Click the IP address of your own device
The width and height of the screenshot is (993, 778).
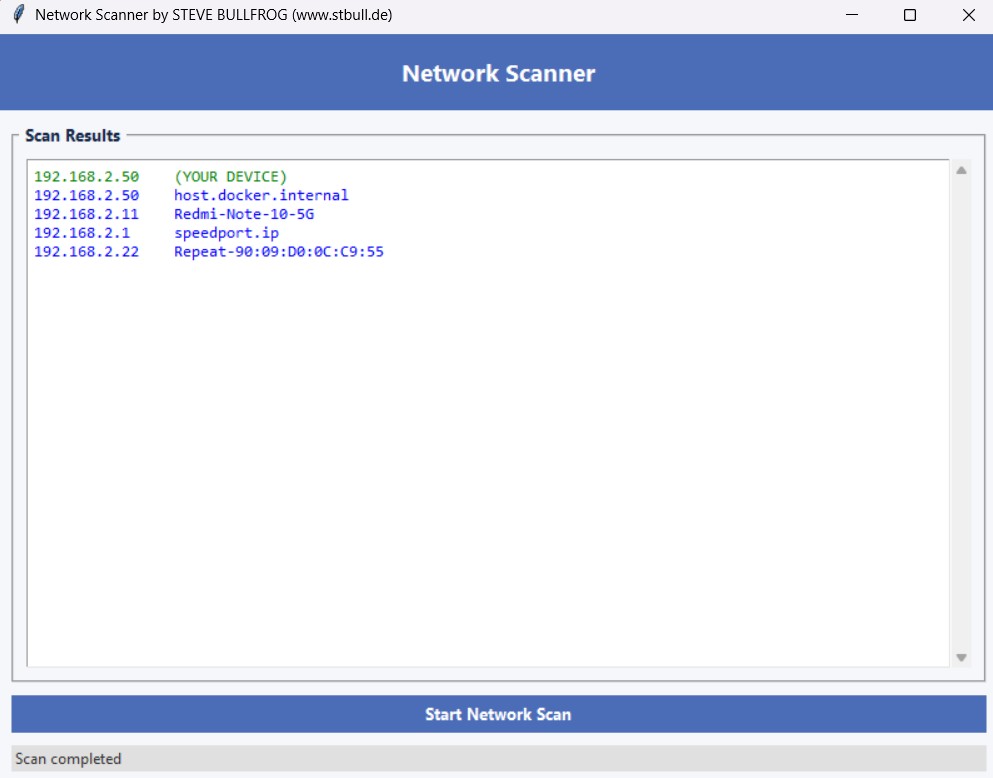tap(85, 176)
